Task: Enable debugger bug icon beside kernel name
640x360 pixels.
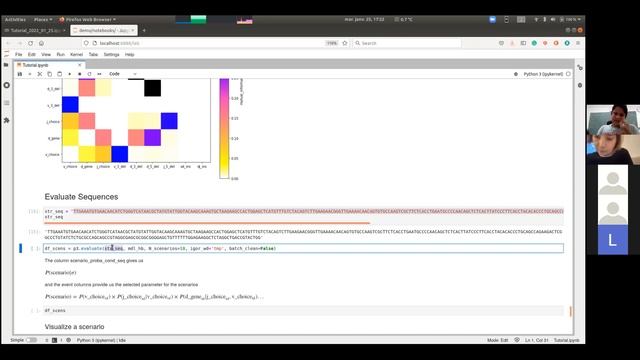Action: point(516,74)
